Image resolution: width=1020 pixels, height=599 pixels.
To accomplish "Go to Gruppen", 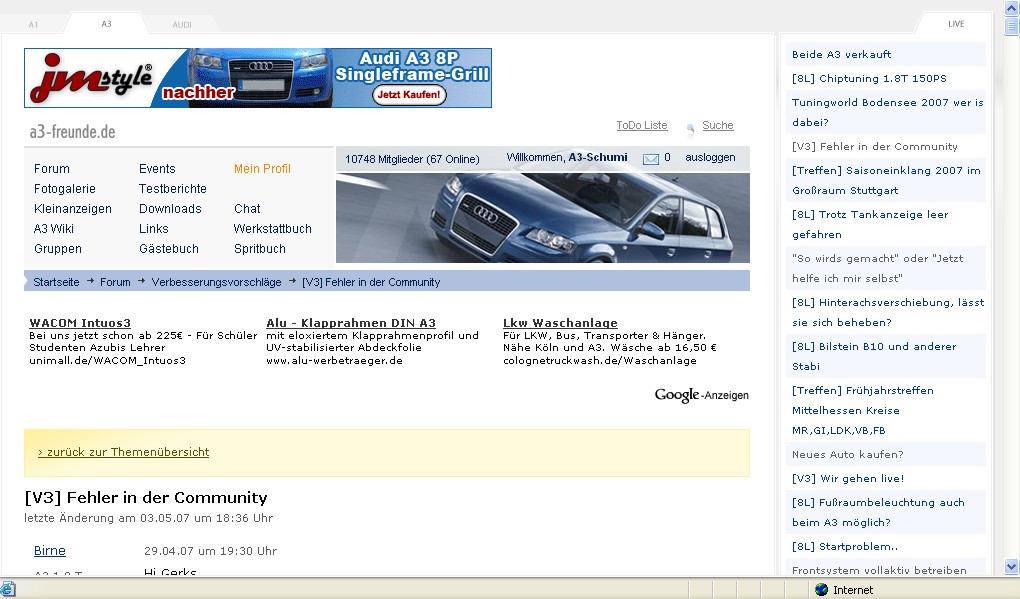I will tap(57, 249).
